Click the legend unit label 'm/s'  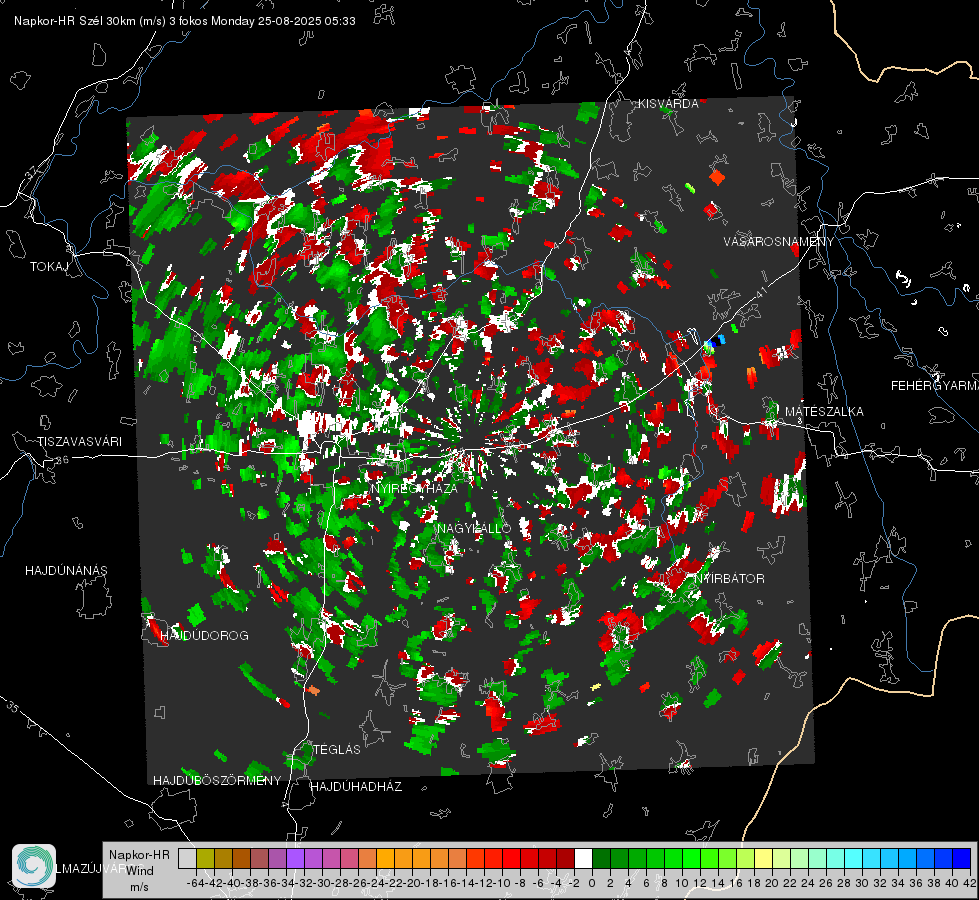pyautogui.click(x=139, y=887)
